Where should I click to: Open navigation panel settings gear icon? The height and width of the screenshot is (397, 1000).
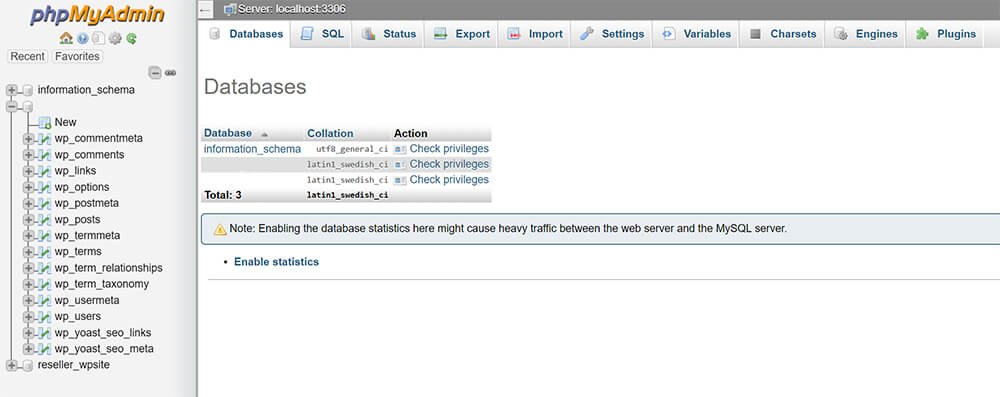coord(115,38)
